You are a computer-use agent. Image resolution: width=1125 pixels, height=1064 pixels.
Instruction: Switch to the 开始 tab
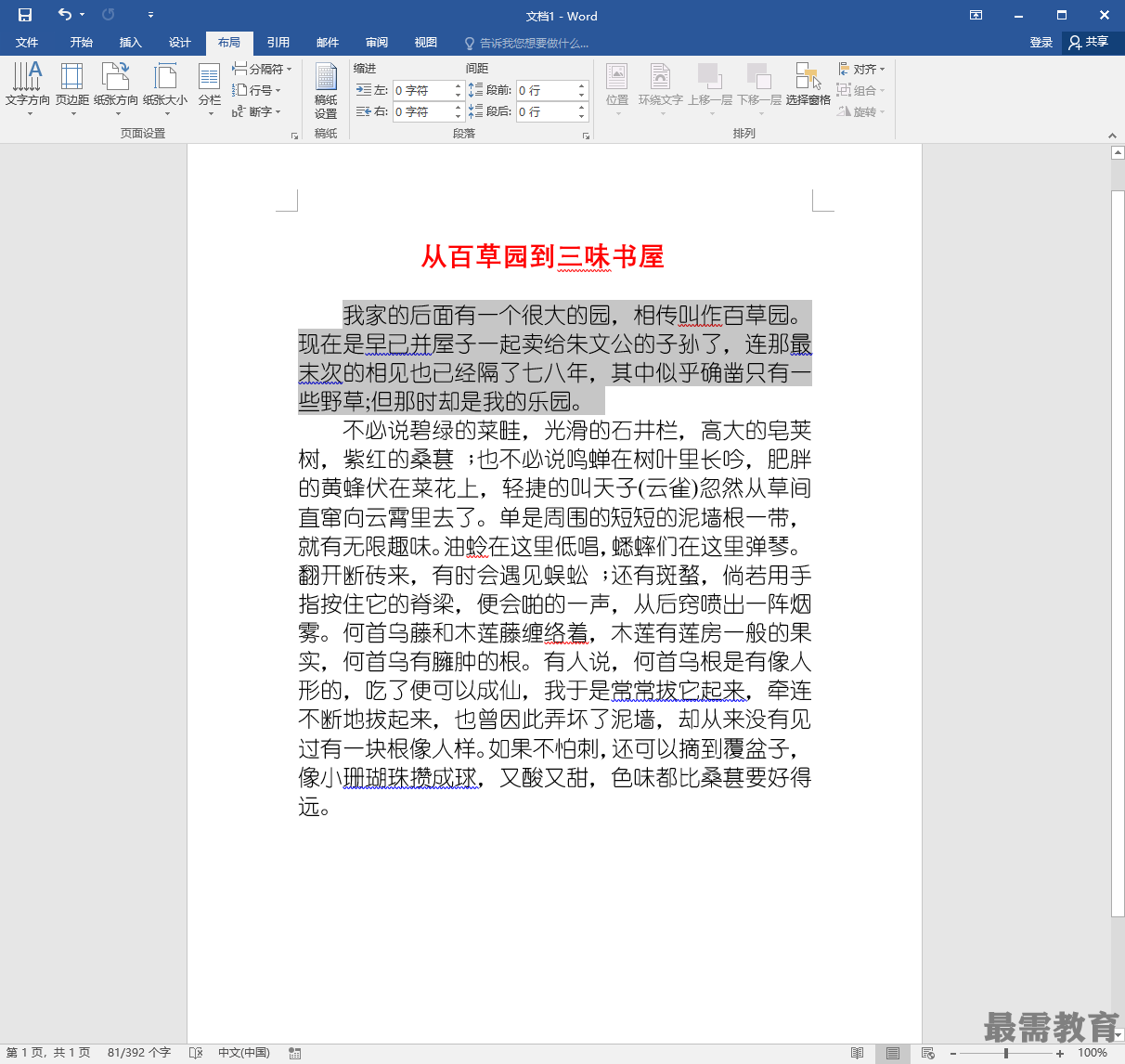[x=82, y=43]
